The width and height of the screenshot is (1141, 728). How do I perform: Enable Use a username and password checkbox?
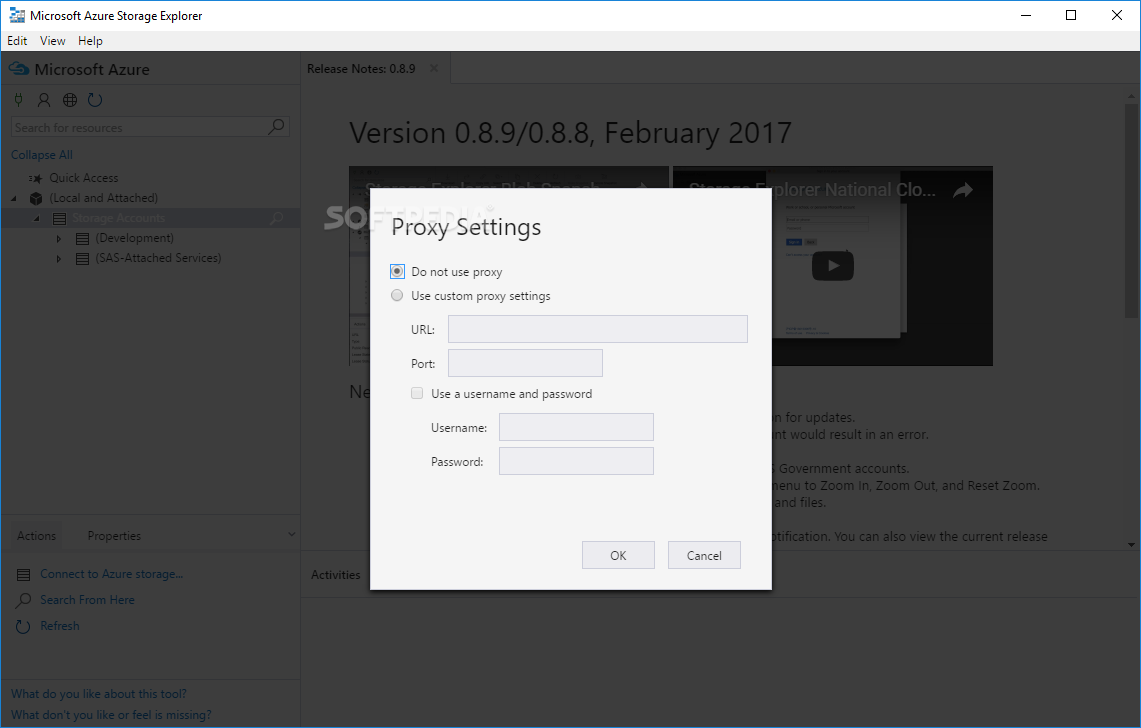[x=417, y=393]
